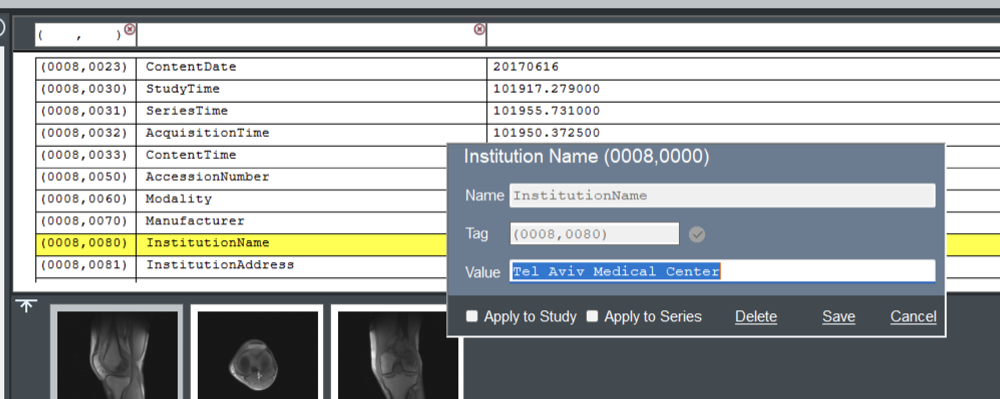1000x399 pixels.
Task: Save the Institution Name value
Action: pyautogui.click(x=839, y=317)
